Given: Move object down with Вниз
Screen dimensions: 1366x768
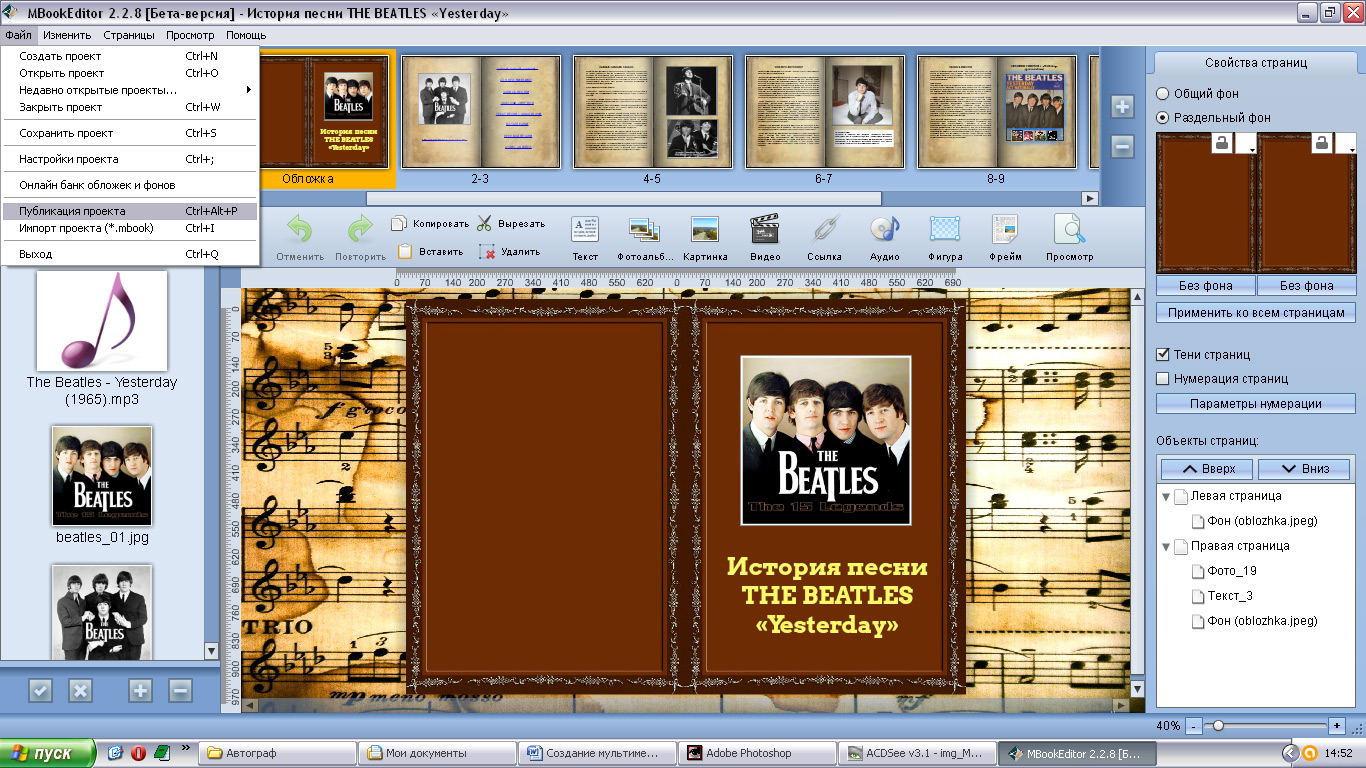Looking at the screenshot, I should click(x=1305, y=469).
